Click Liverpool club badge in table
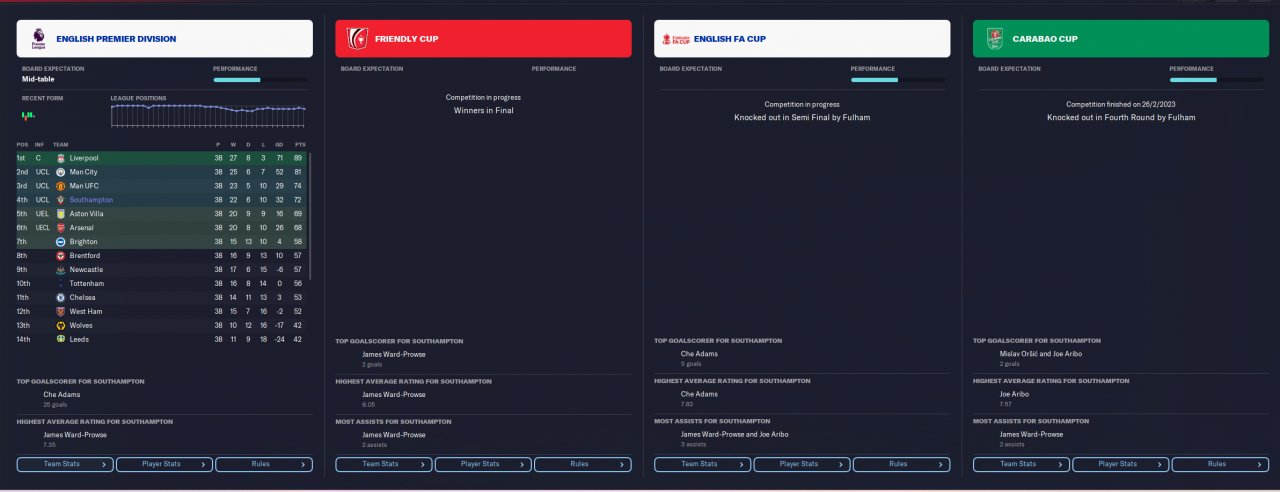 tap(60, 158)
